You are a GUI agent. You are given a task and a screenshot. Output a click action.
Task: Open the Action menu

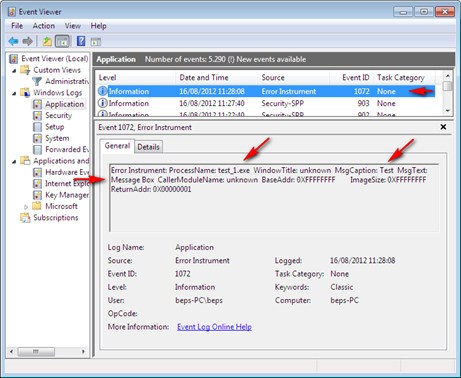(44, 26)
